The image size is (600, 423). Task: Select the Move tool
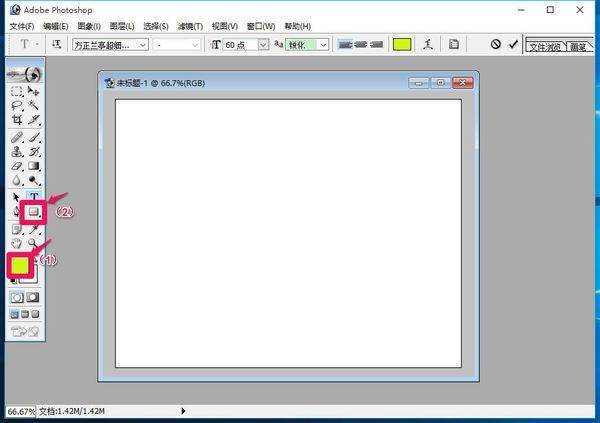(x=33, y=91)
